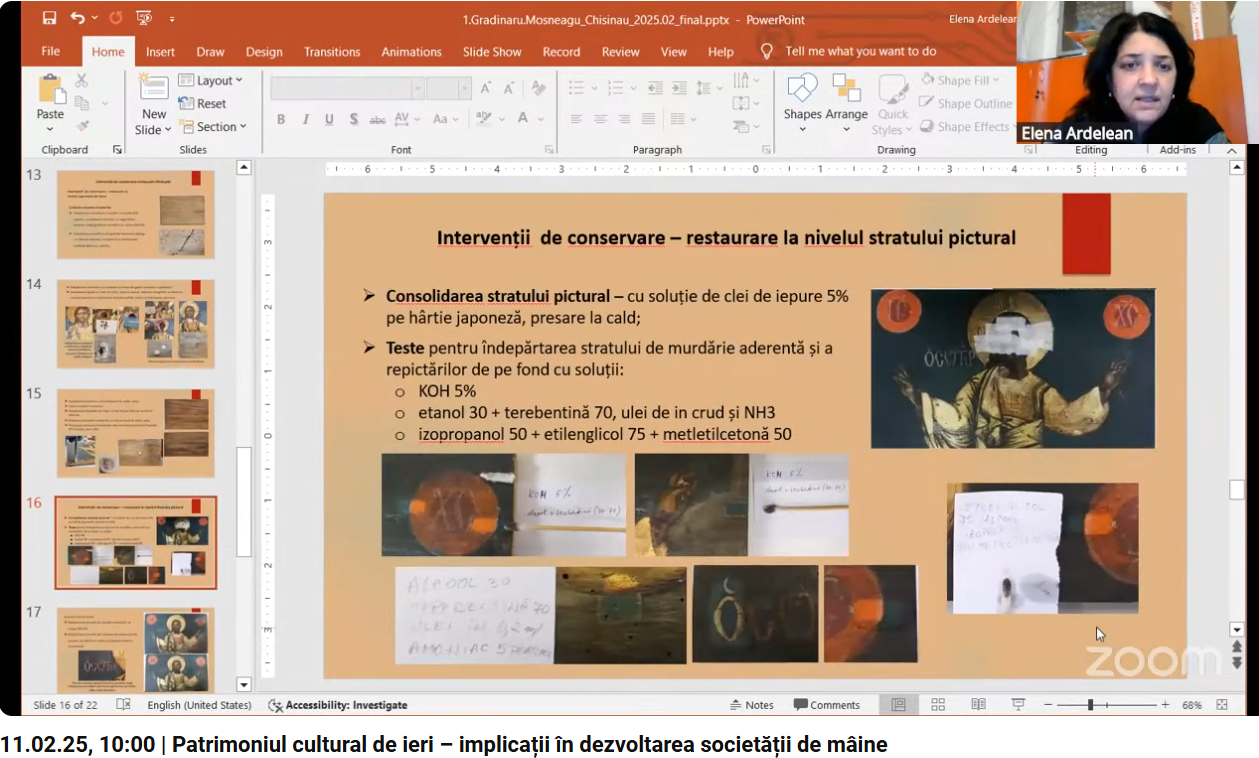Switch to the Design tab

point(264,51)
